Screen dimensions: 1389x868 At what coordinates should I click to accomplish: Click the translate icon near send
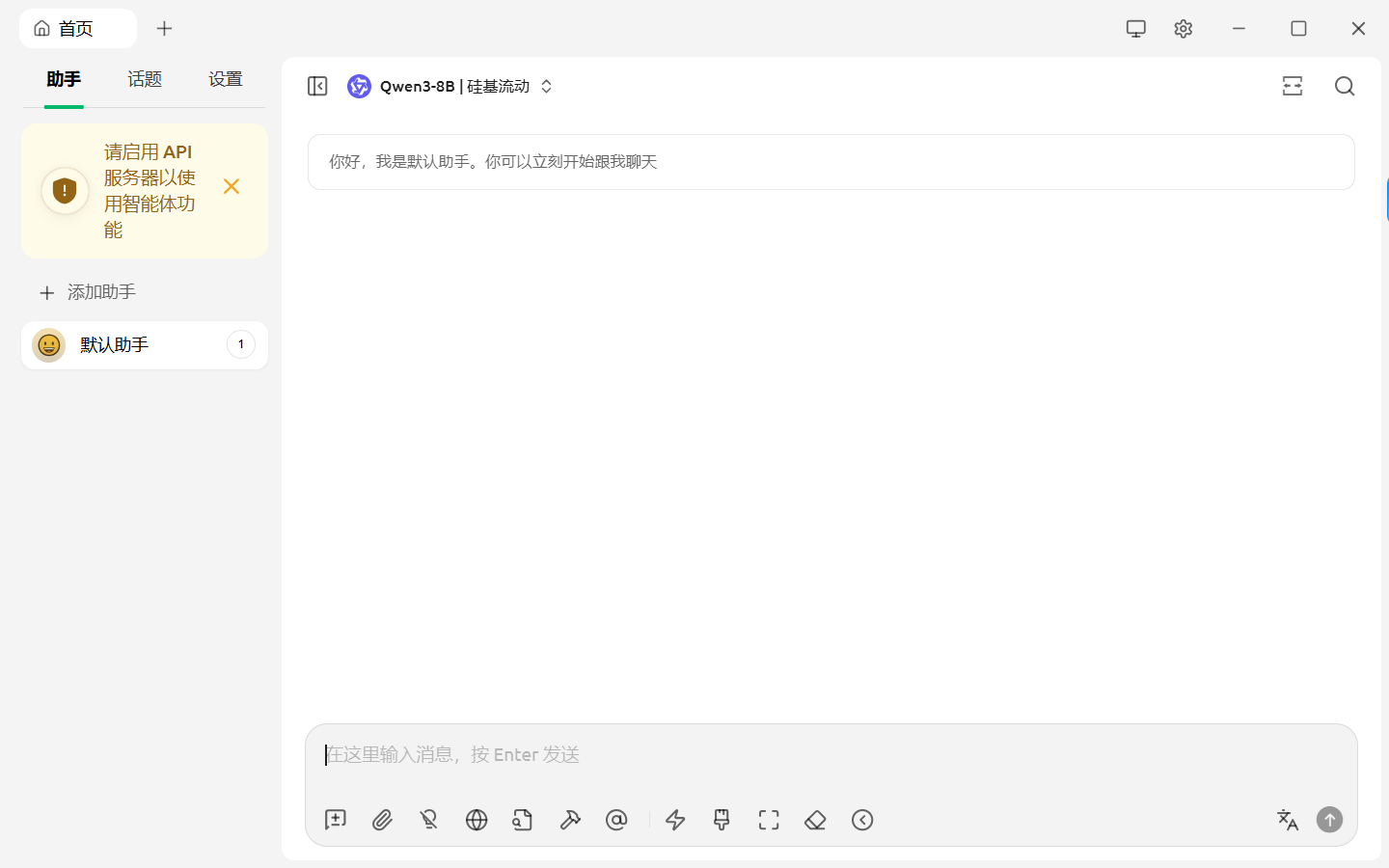1288,820
